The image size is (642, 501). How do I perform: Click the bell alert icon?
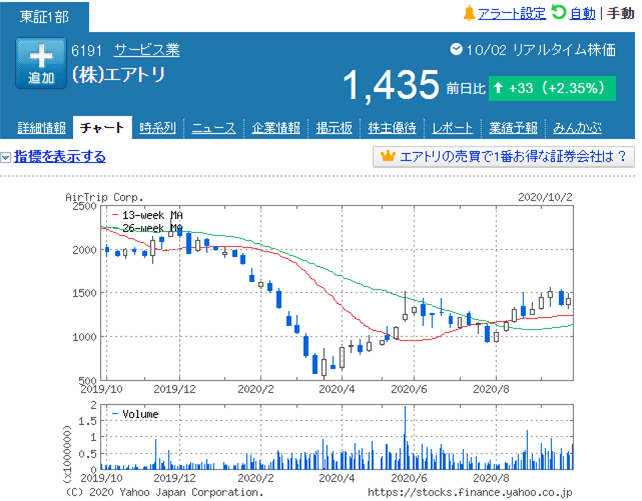coord(469,13)
